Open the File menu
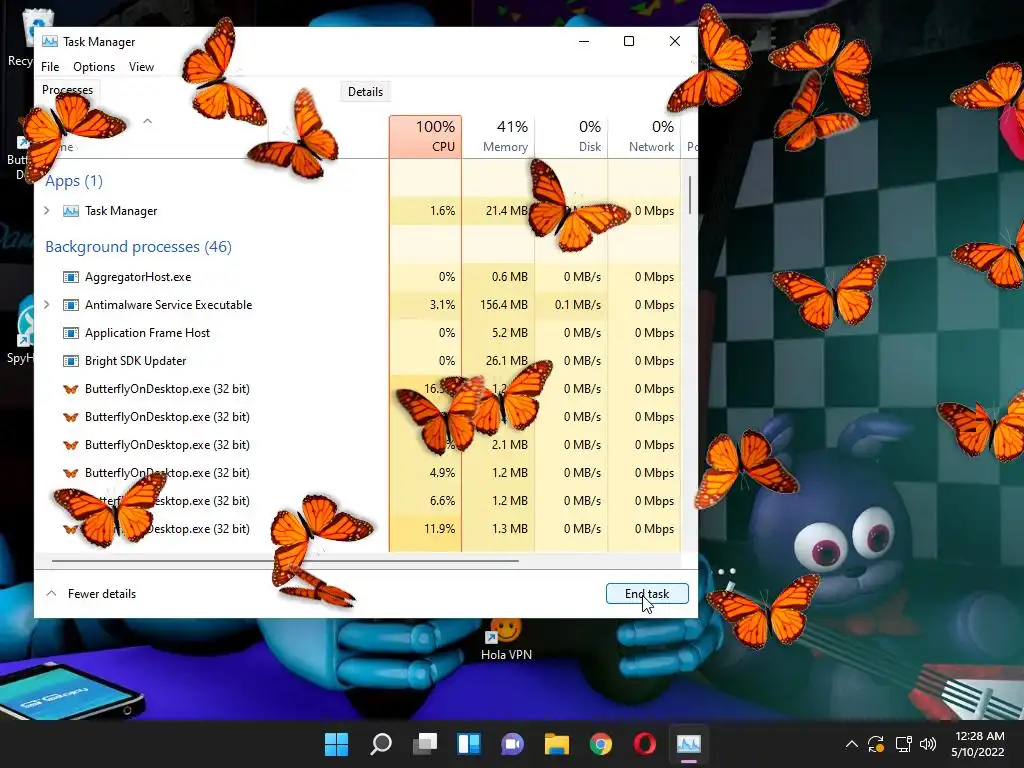This screenshot has height=768, width=1024. click(x=50, y=67)
